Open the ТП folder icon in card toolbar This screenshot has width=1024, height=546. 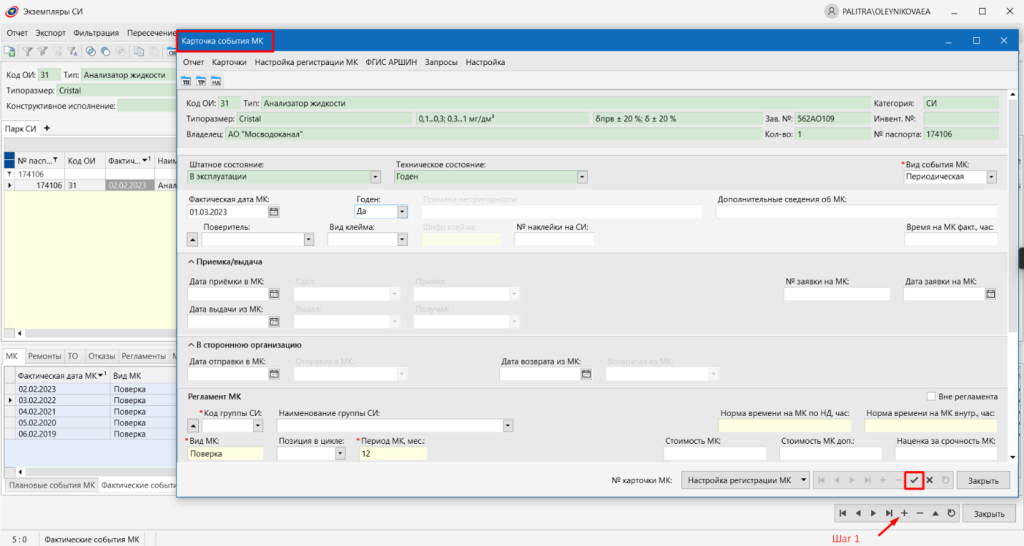pos(186,81)
